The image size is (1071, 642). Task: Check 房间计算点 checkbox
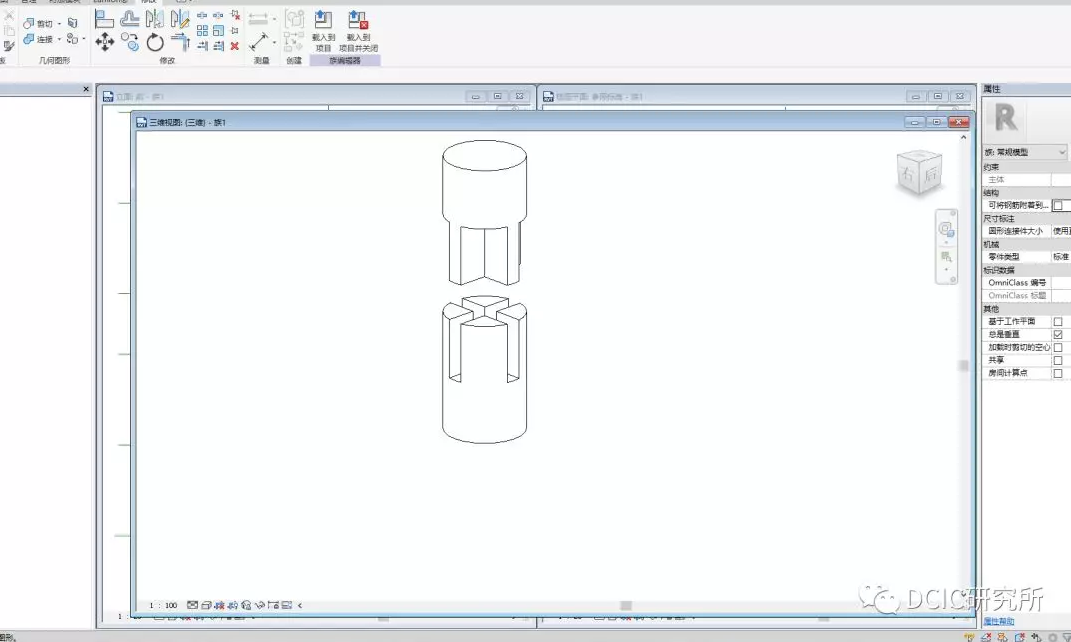point(1058,373)
